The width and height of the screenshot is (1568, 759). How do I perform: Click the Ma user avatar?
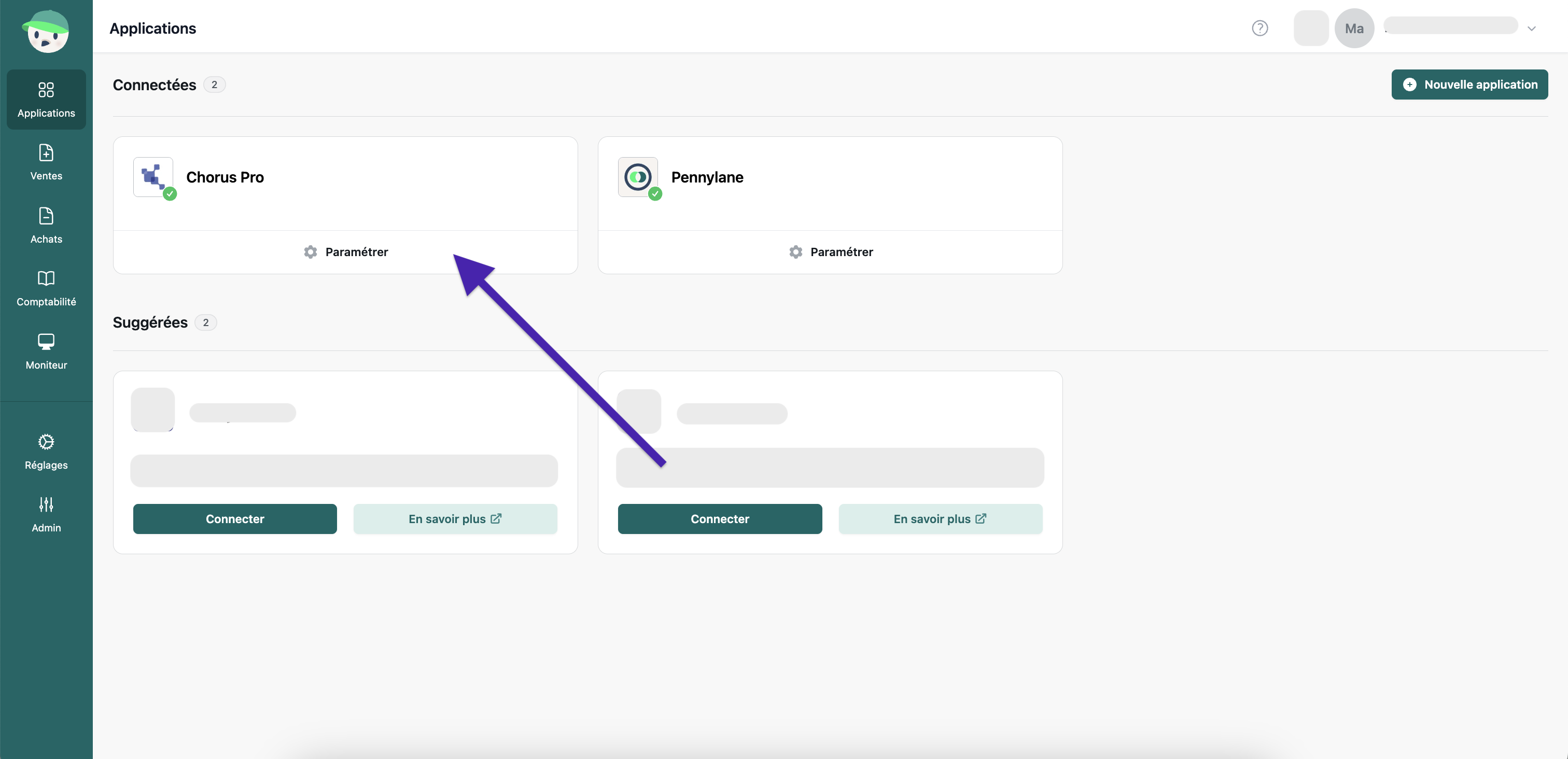1354,29
